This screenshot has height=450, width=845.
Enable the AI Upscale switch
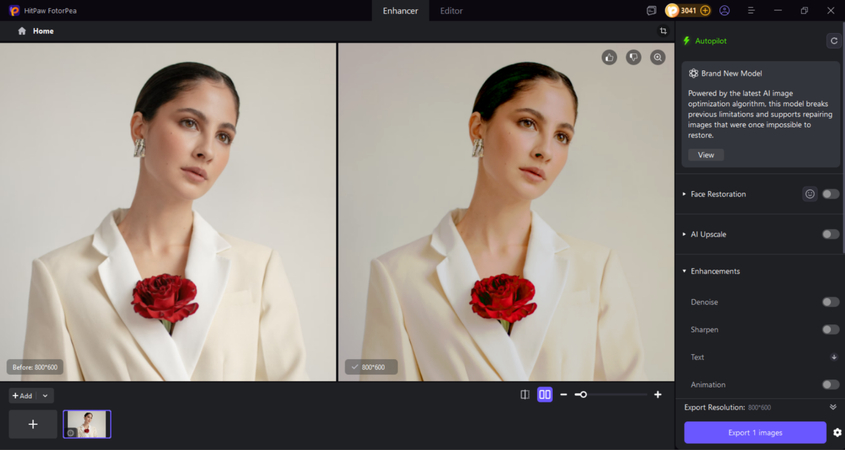[x=830, y=234]
